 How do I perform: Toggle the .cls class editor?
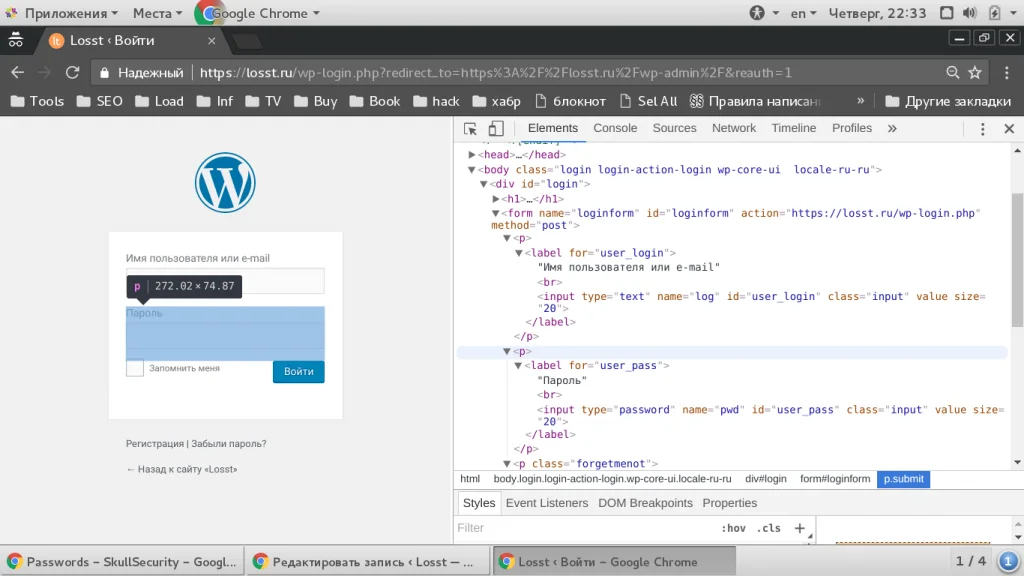pyautogui.click(x=769, y=528)
